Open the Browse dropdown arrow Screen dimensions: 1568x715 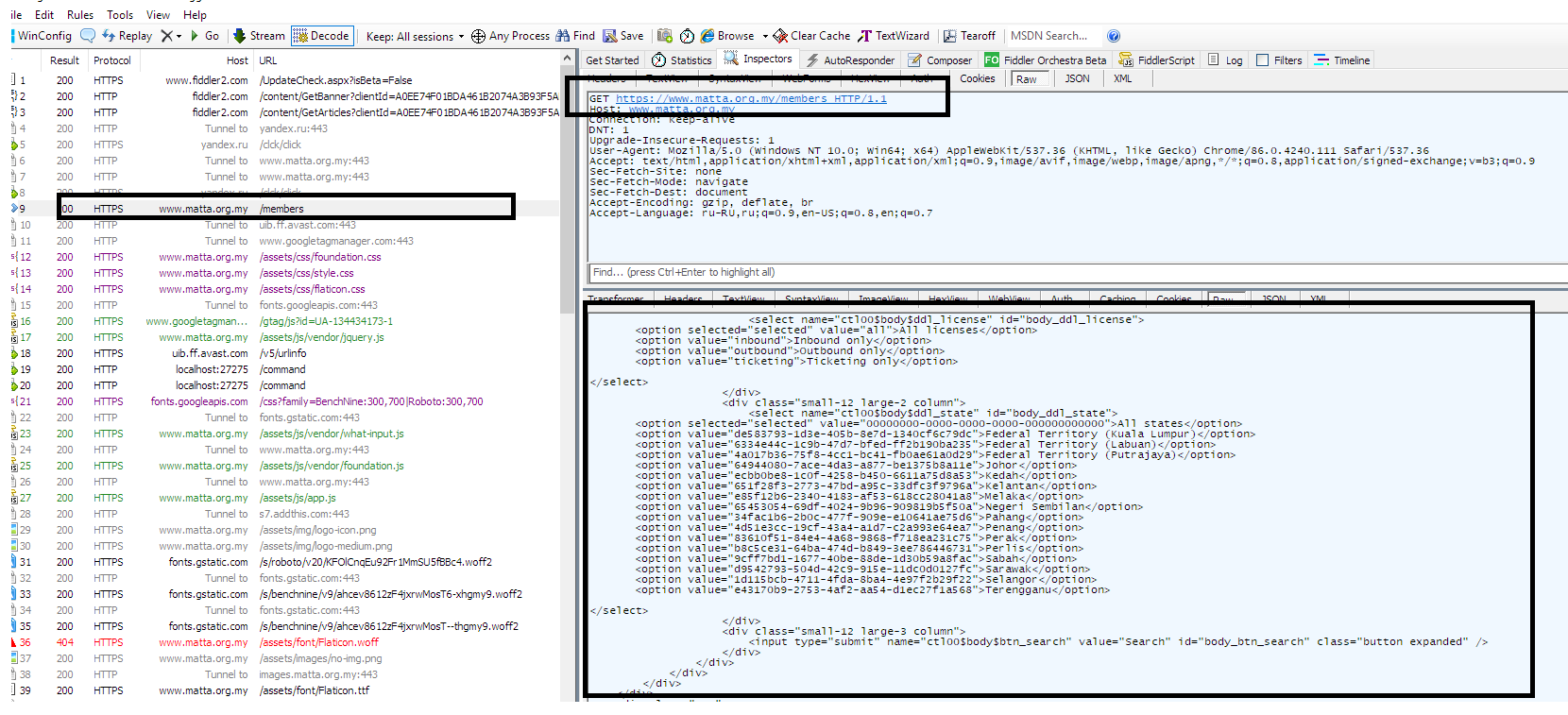[x=765, y=36]
